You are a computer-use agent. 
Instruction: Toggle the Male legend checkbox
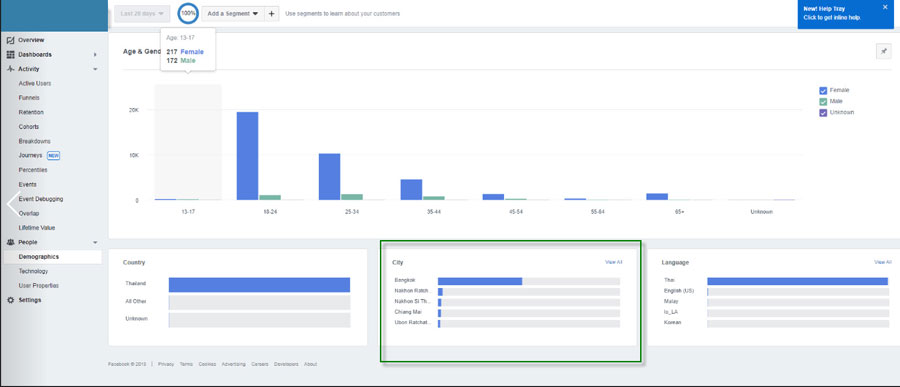(823, 101)
